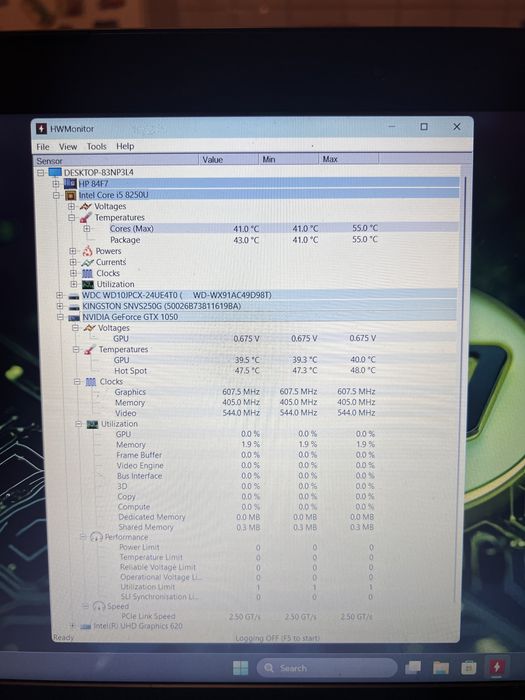Image resolution: width=525 pixels, height=700 pixels.
Task: Click the Min column header
Action: click(x=288, y=159)
